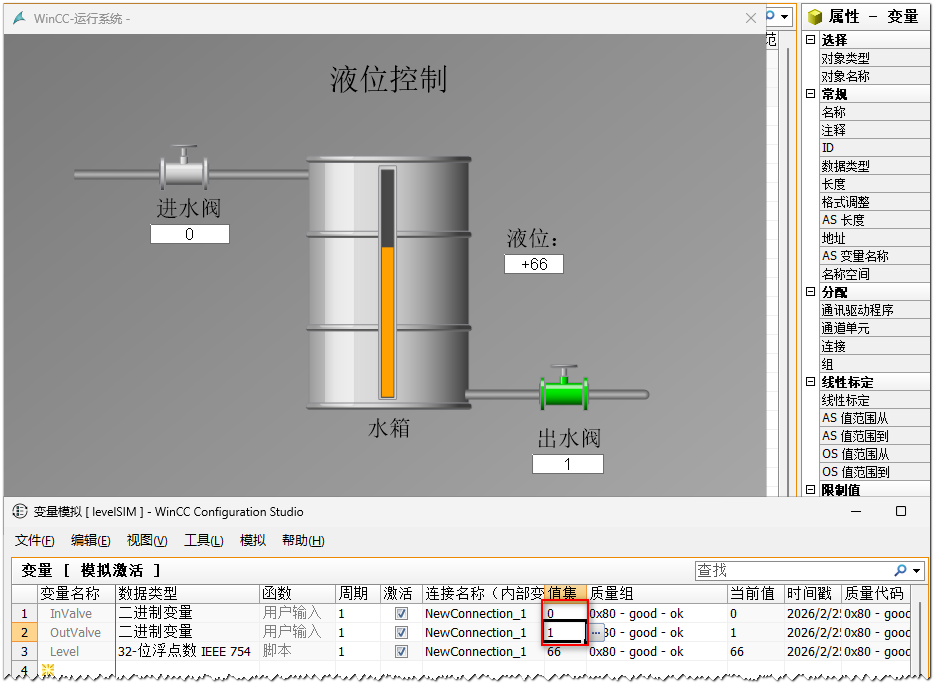The image size is (934, 690).
Task: Click the orange level bar in the tank
Action: click(x=387, y=320)
